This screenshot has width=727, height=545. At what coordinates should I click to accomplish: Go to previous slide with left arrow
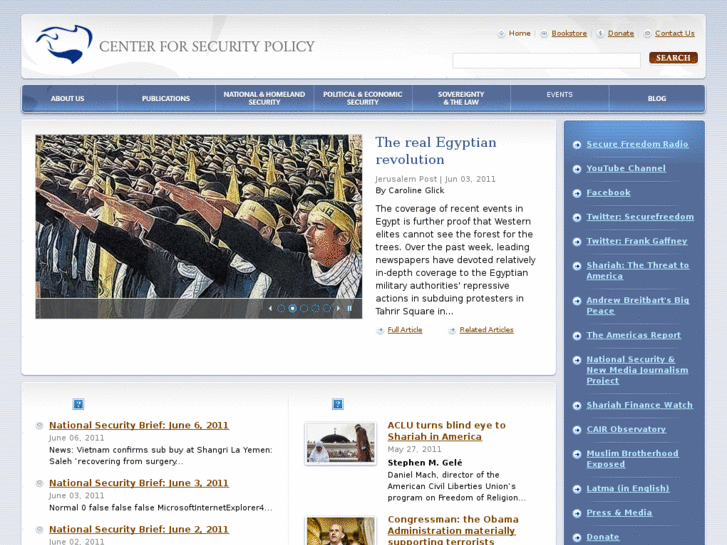(270, 308)
